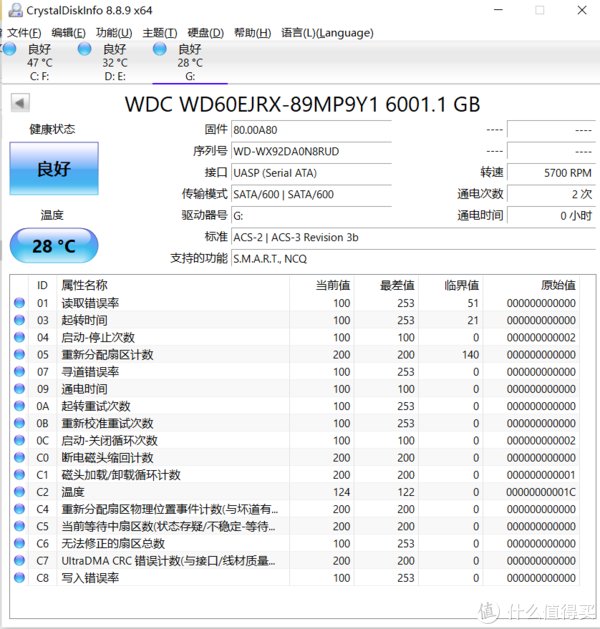Click the firmware field 80.00A80
Viewport: 600px width, 629px height.
(x=312, y=130)
